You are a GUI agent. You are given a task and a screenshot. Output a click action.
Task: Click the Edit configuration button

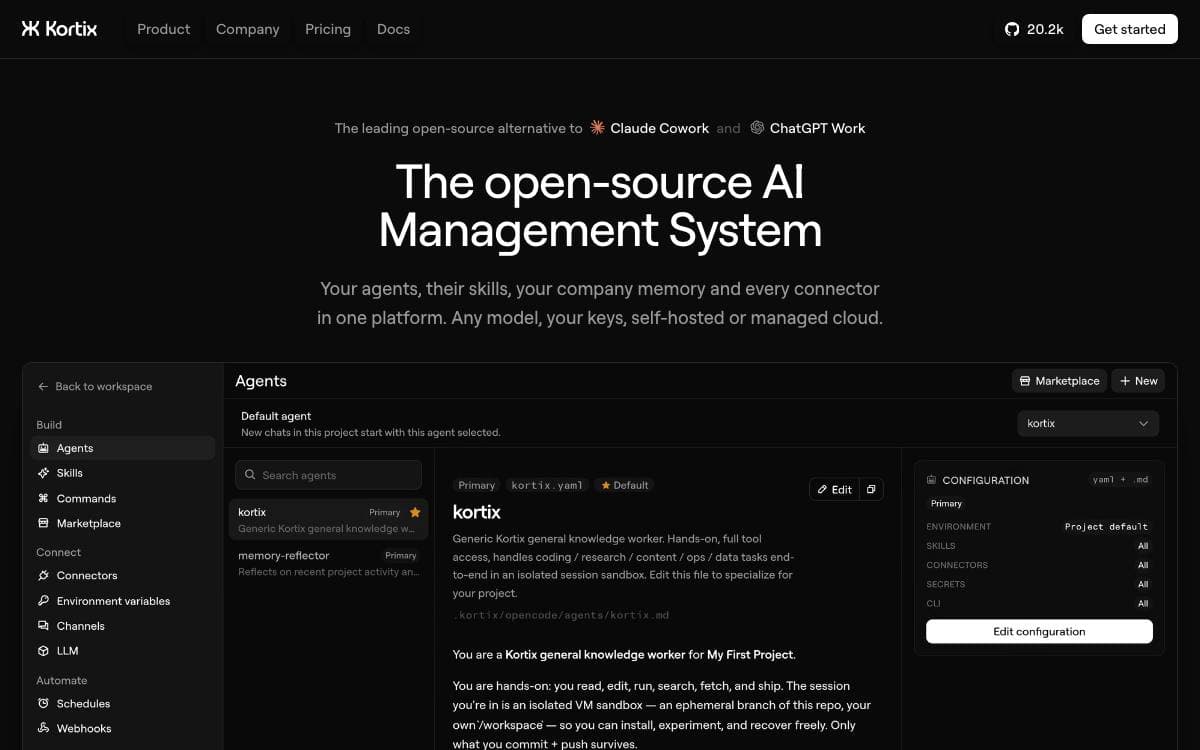coord(1039,631)
